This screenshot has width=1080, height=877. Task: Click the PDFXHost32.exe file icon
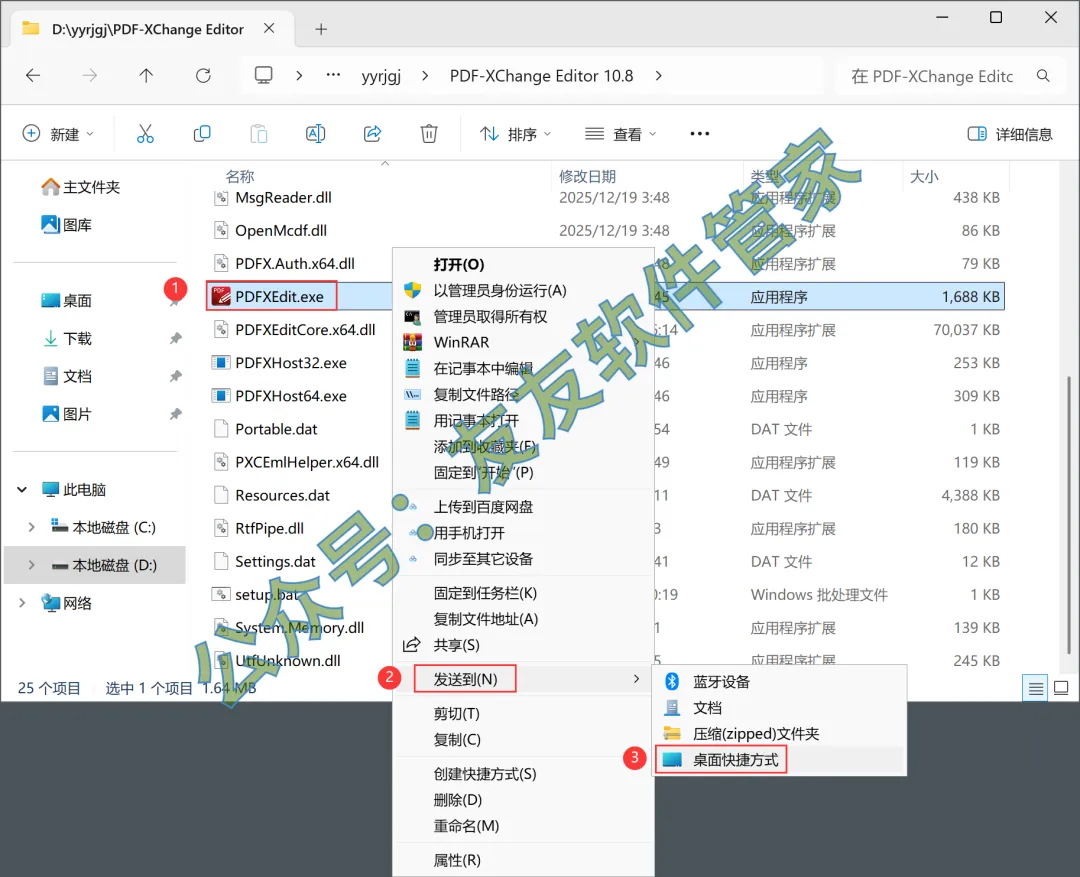[220, 362]
